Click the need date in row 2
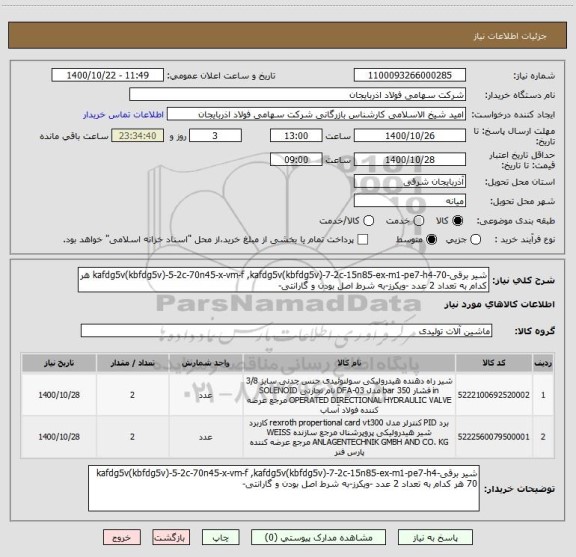The image size is (576, 557). (x=59, y=437)
